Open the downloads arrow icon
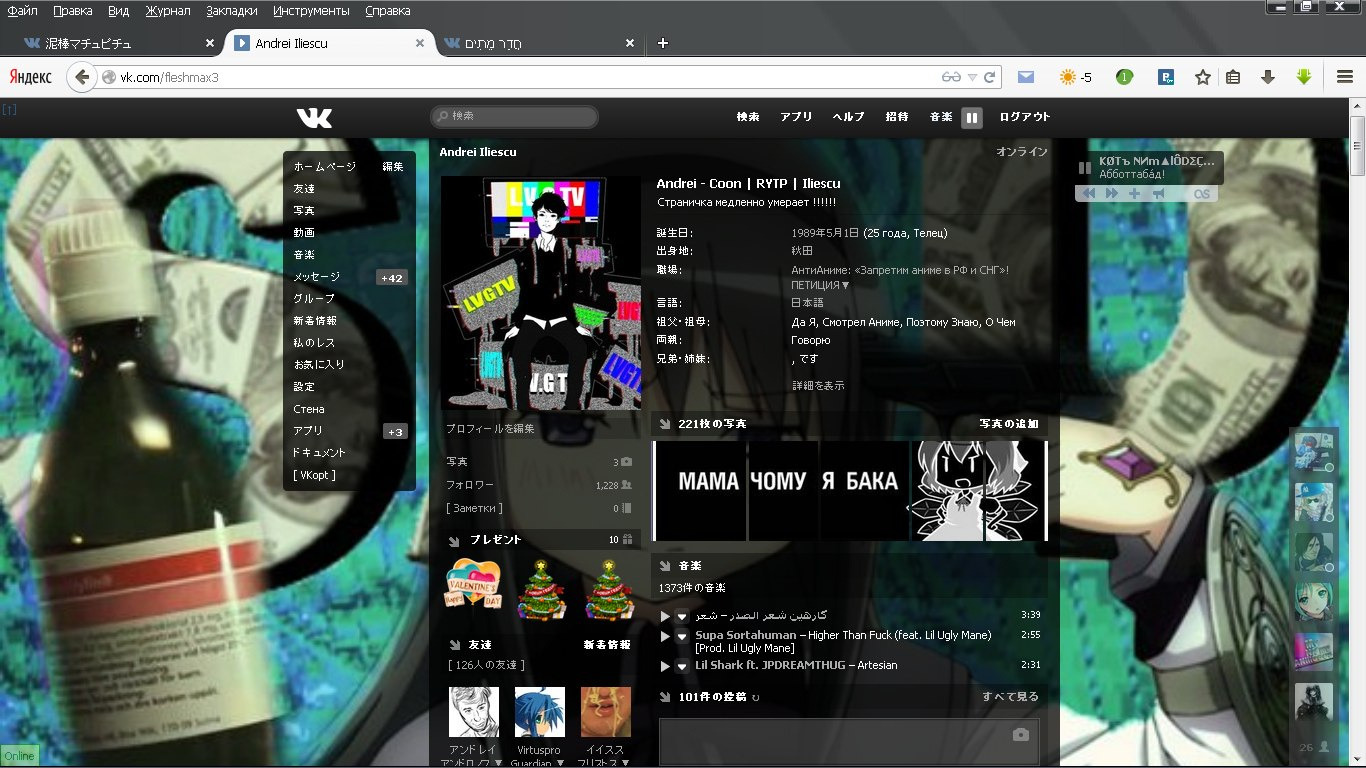Image resolution: width=1366 pixels, height=768 pixels. [x=1268, y=77]
